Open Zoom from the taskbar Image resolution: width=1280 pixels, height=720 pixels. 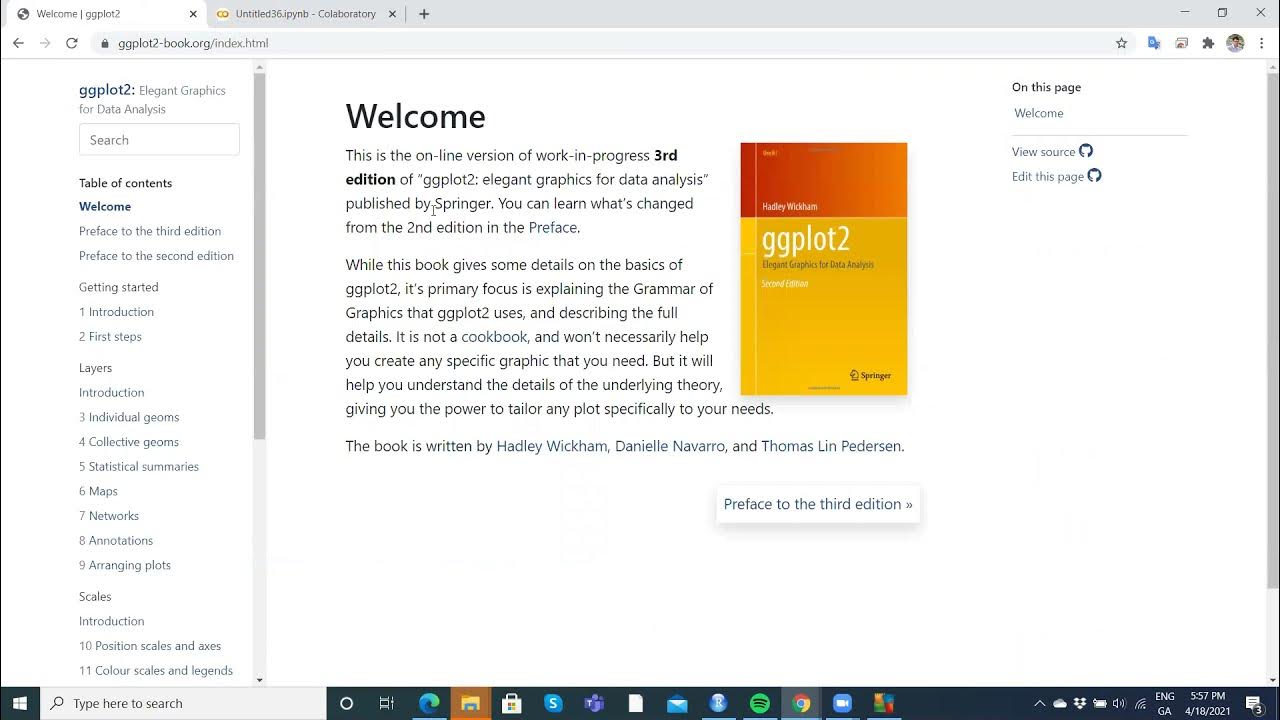[x=842, y=703]
